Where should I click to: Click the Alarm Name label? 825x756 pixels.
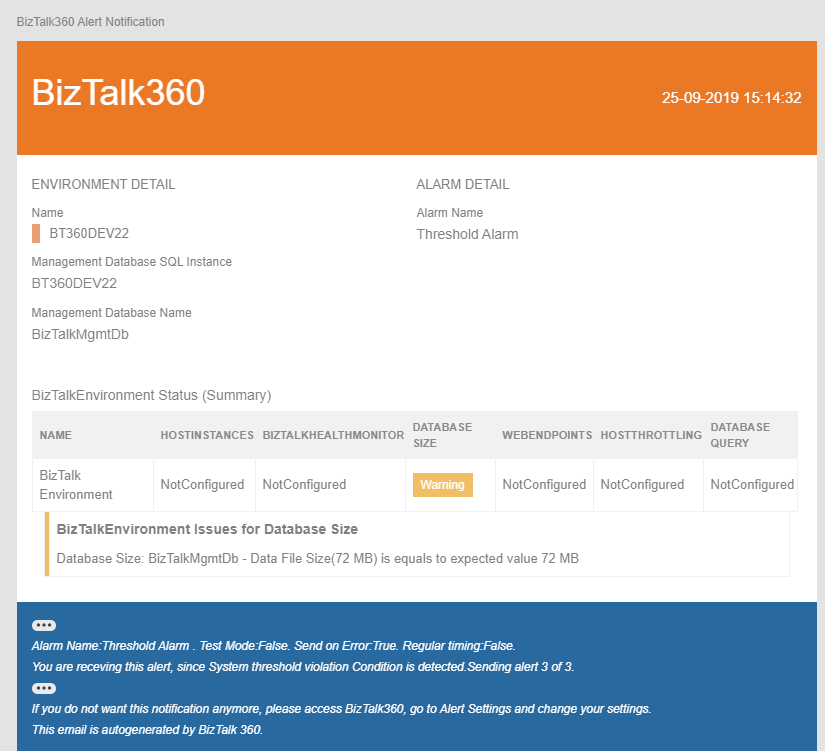(450, 213)
